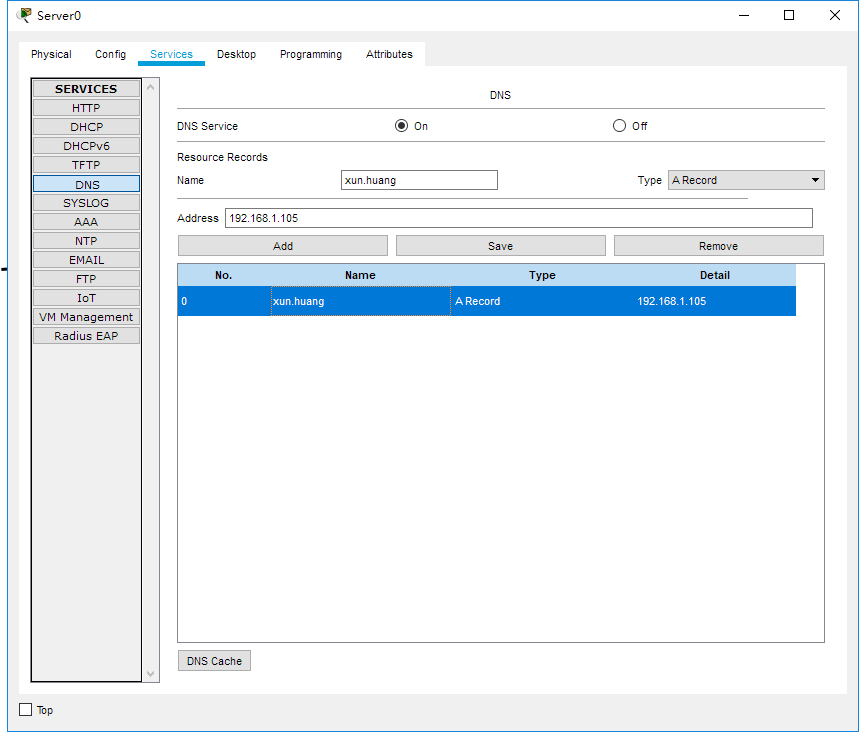866x739 pixels.
Task: Click the No. column header
Action: pos(224,275)
